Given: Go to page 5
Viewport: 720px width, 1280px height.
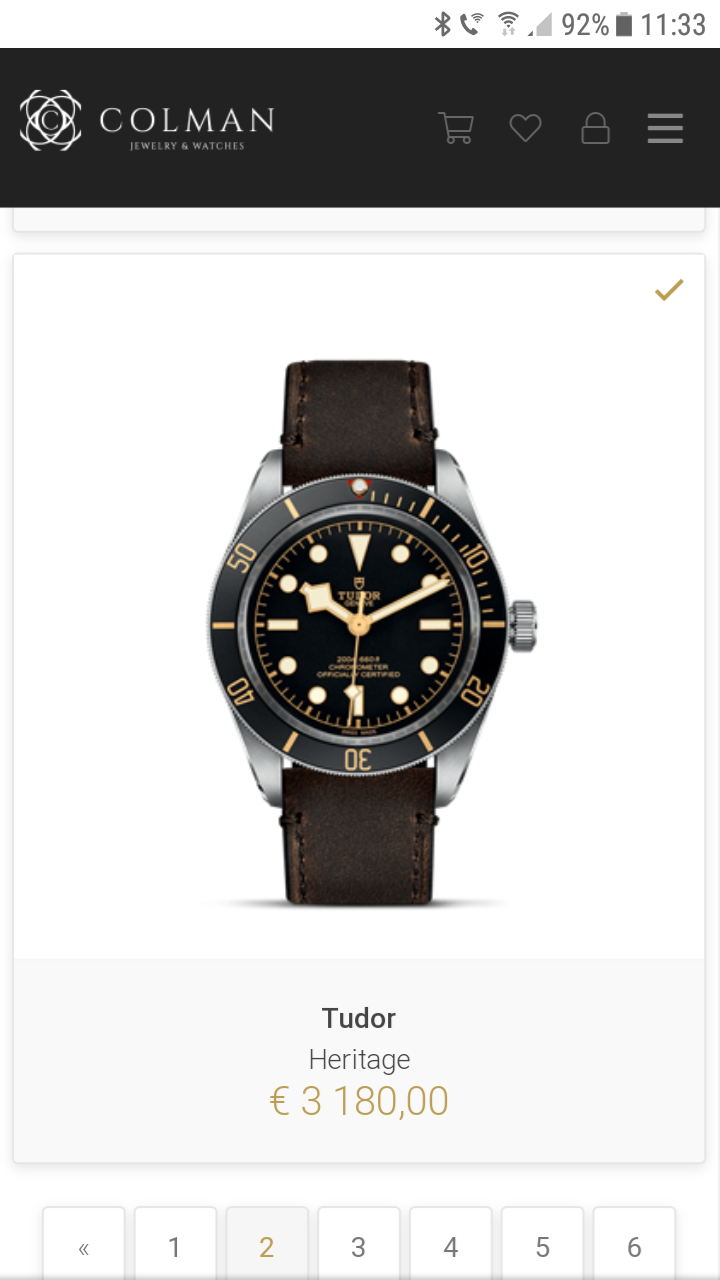Looking at the screenshot, I should pos(542,1244).
